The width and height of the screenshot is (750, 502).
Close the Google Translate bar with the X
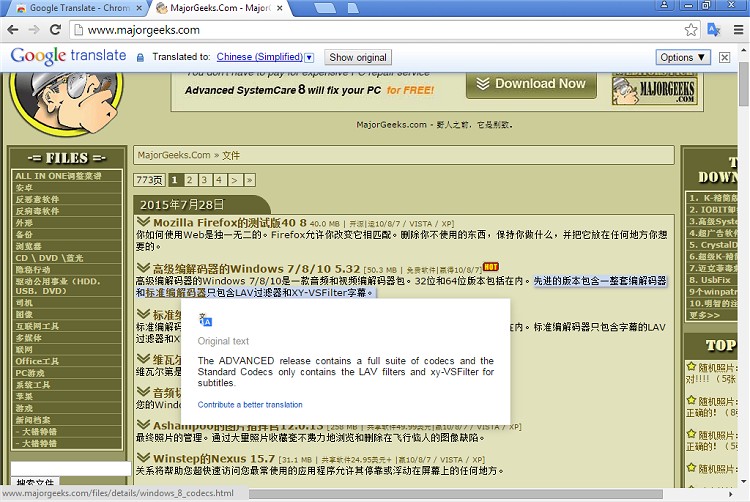[725, 57]
